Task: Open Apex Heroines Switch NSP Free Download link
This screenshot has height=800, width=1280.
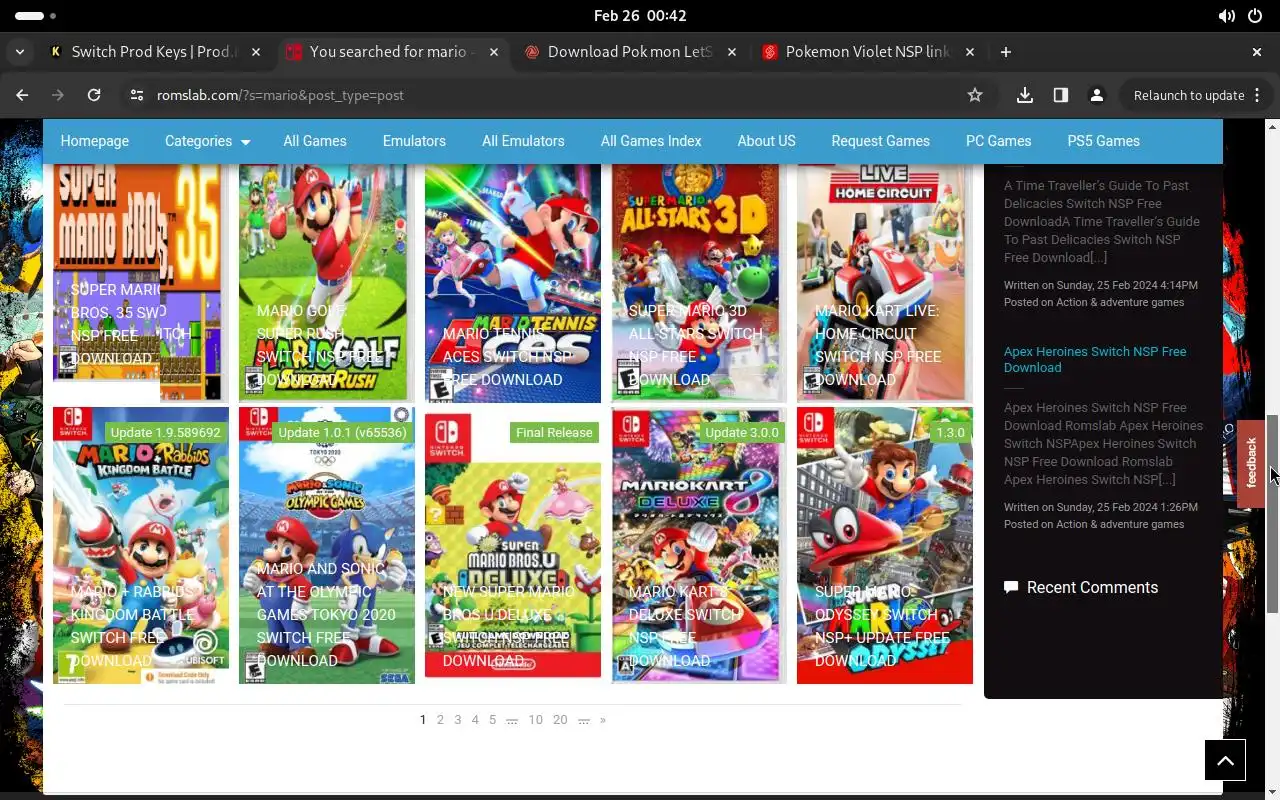Action: point(1095,360)
